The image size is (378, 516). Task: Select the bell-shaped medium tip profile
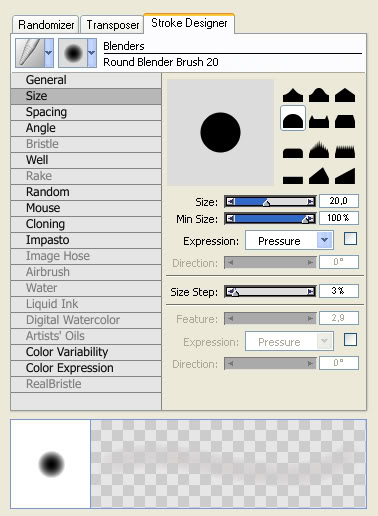tap(319, 95)
